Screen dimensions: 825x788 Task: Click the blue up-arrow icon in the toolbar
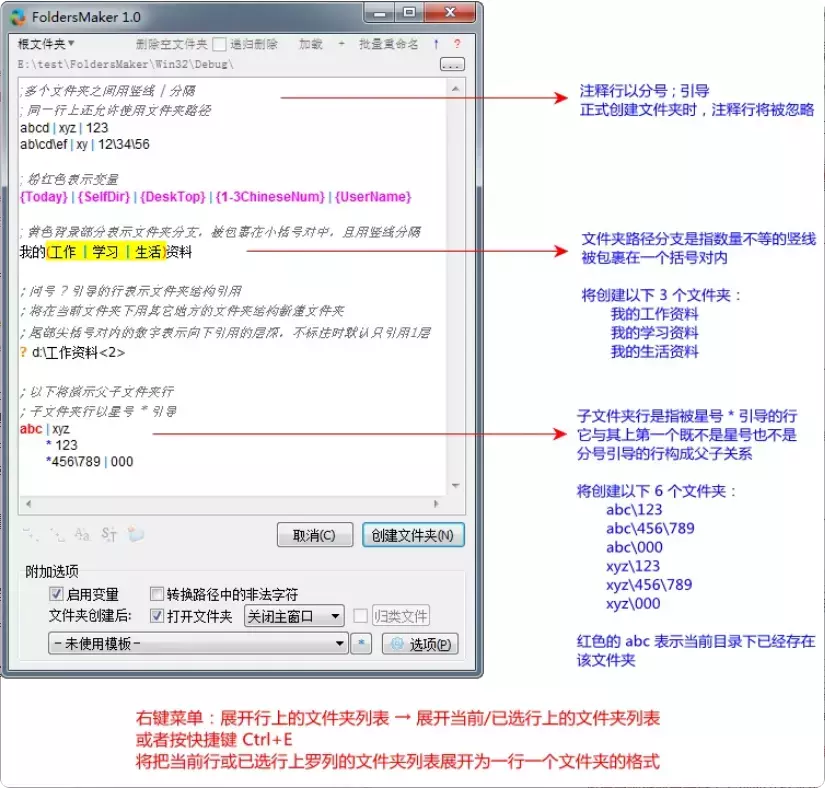tap(436, 44)
